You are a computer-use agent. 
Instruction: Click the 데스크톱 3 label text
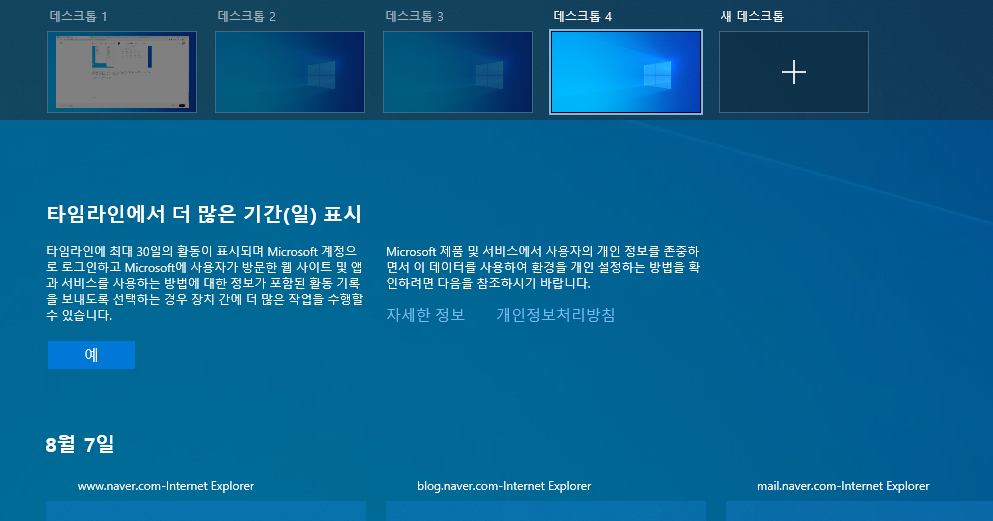click(x=414, y=16)
